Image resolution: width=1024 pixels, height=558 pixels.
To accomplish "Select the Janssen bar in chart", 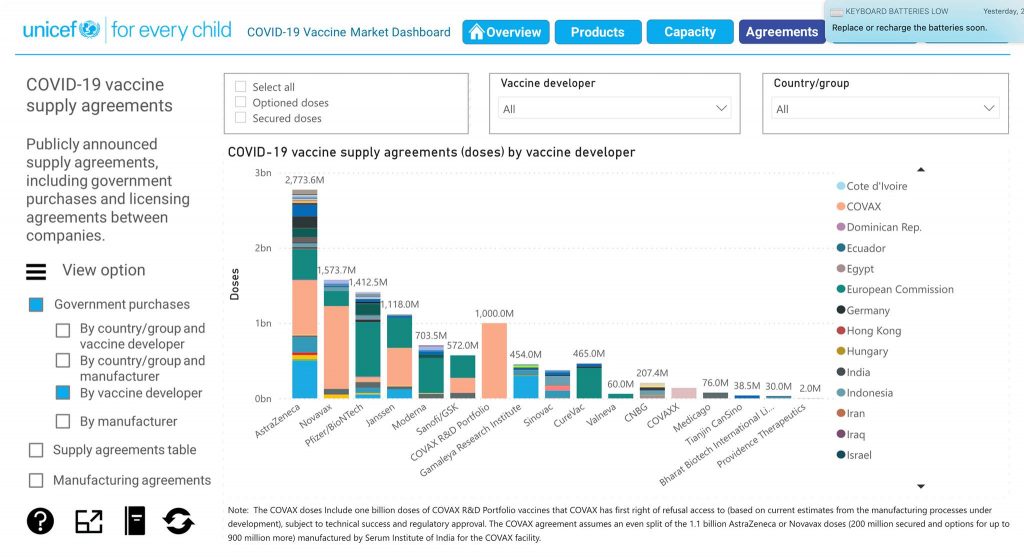I will coord(400,356).
